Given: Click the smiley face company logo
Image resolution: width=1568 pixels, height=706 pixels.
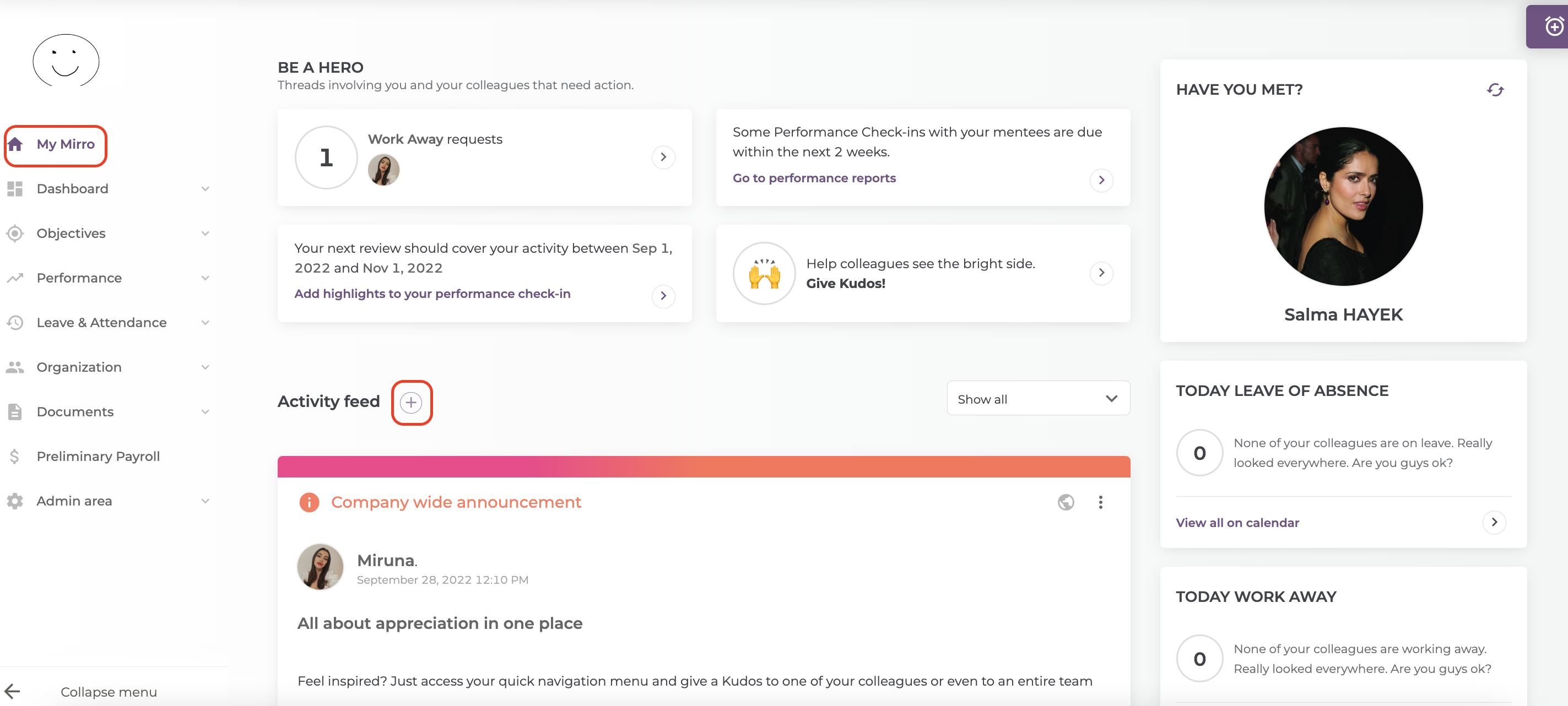Looking at the screenshot, I should click(x=66, y=60).
